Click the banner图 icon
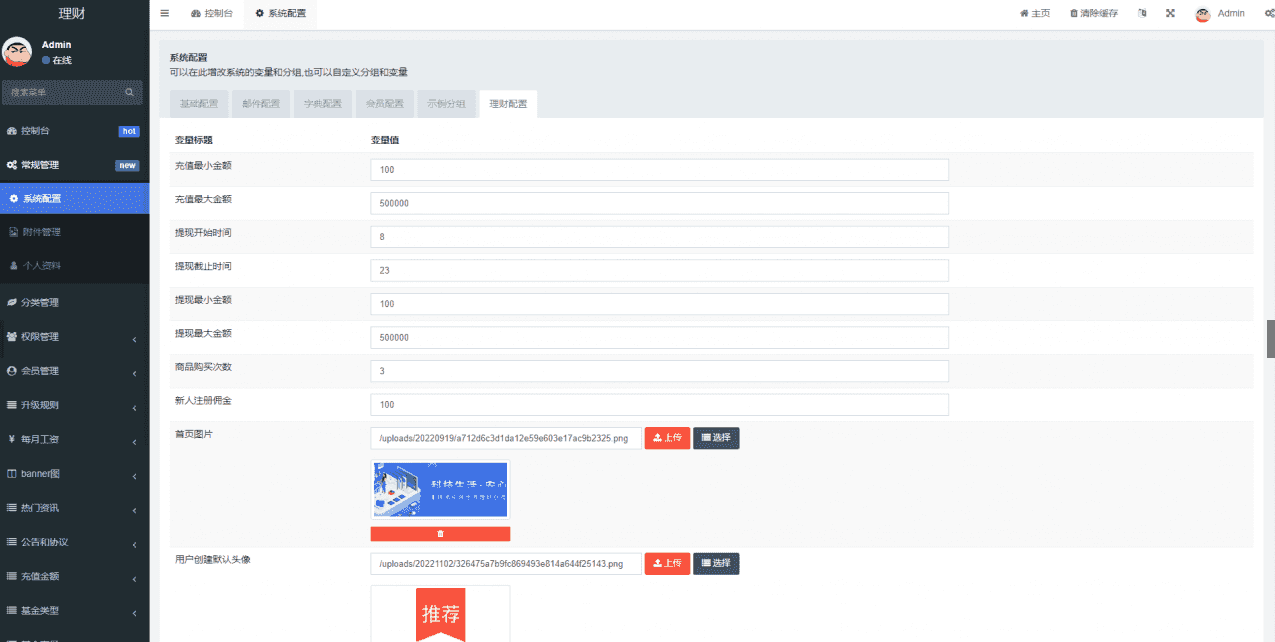1275x642 pixels. click(x=12, y=473)
